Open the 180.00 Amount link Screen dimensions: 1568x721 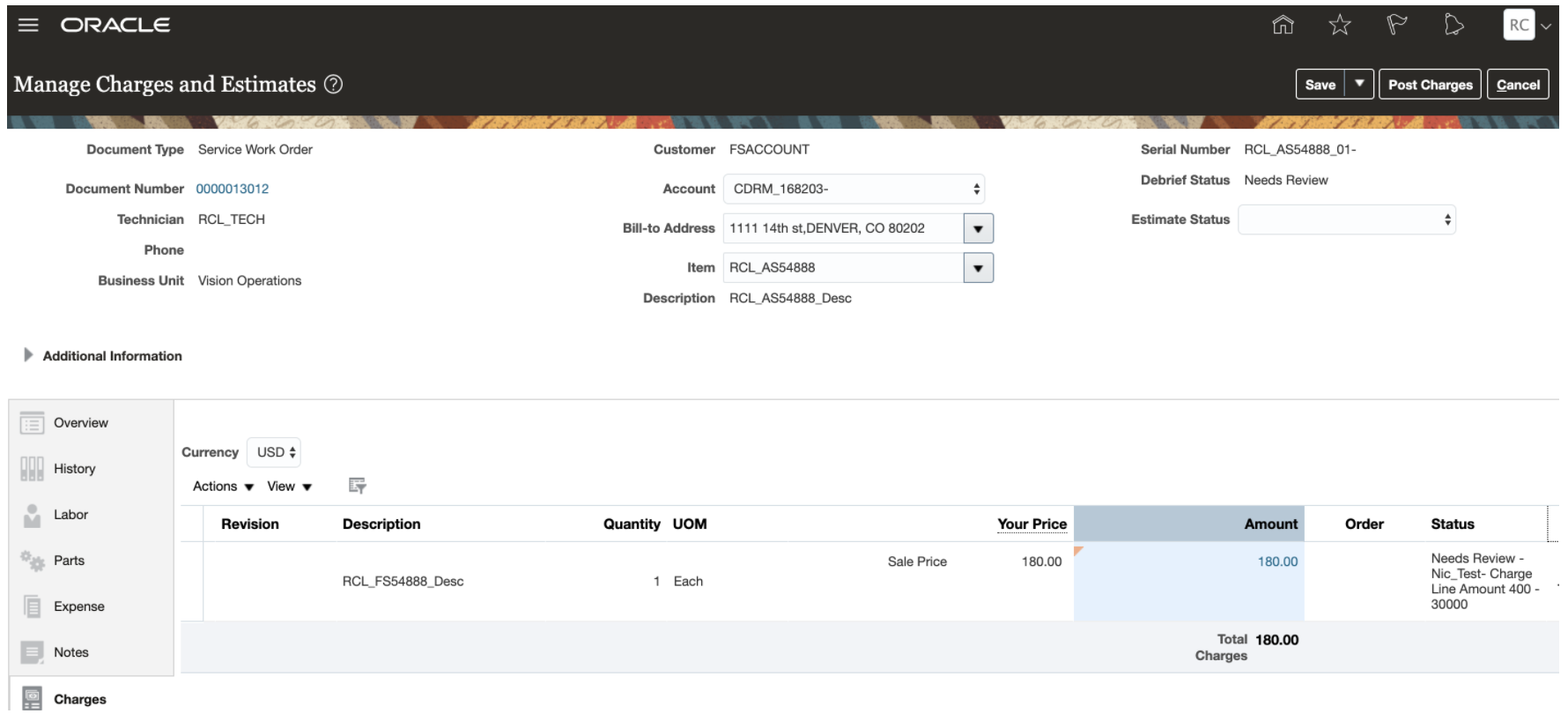point(1277,561)
